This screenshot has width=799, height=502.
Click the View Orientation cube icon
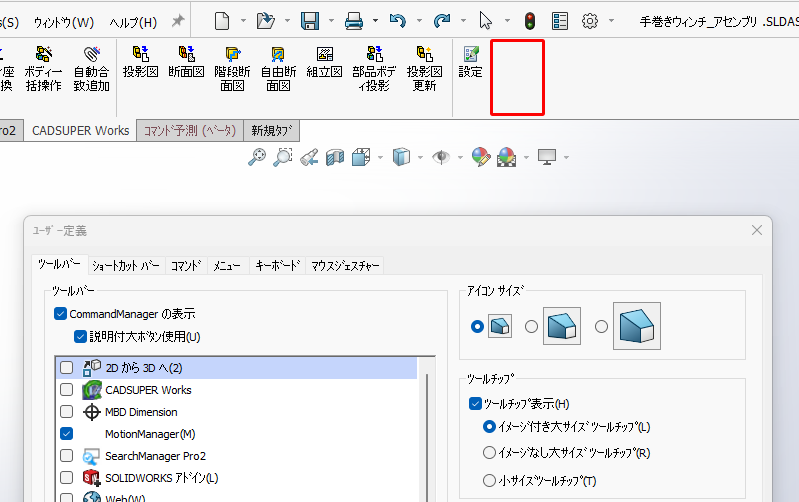pyautogui.click(x=361, y=157)
